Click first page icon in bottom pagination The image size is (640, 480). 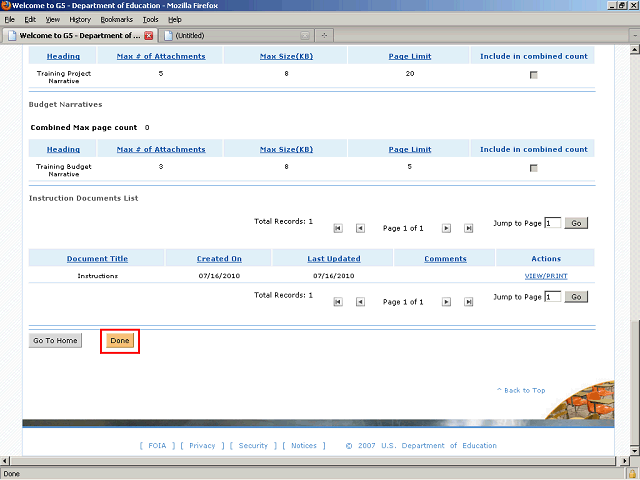click(338, 302)
